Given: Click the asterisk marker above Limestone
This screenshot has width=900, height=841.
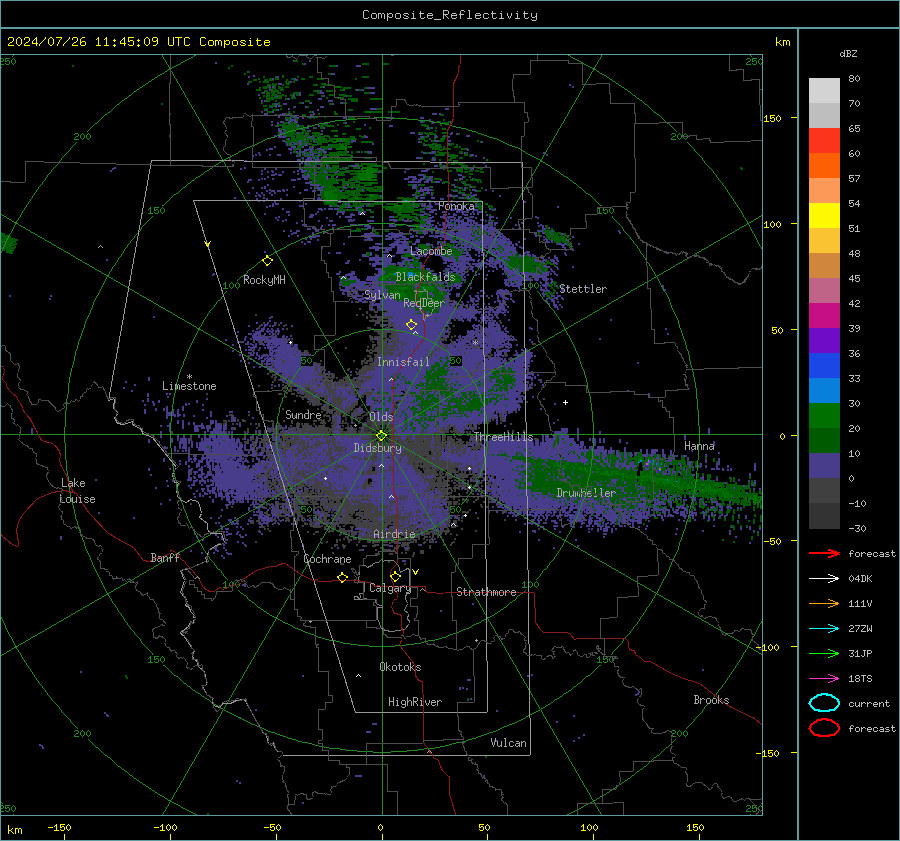Looking at the screenshot, I should pos(189,377).
